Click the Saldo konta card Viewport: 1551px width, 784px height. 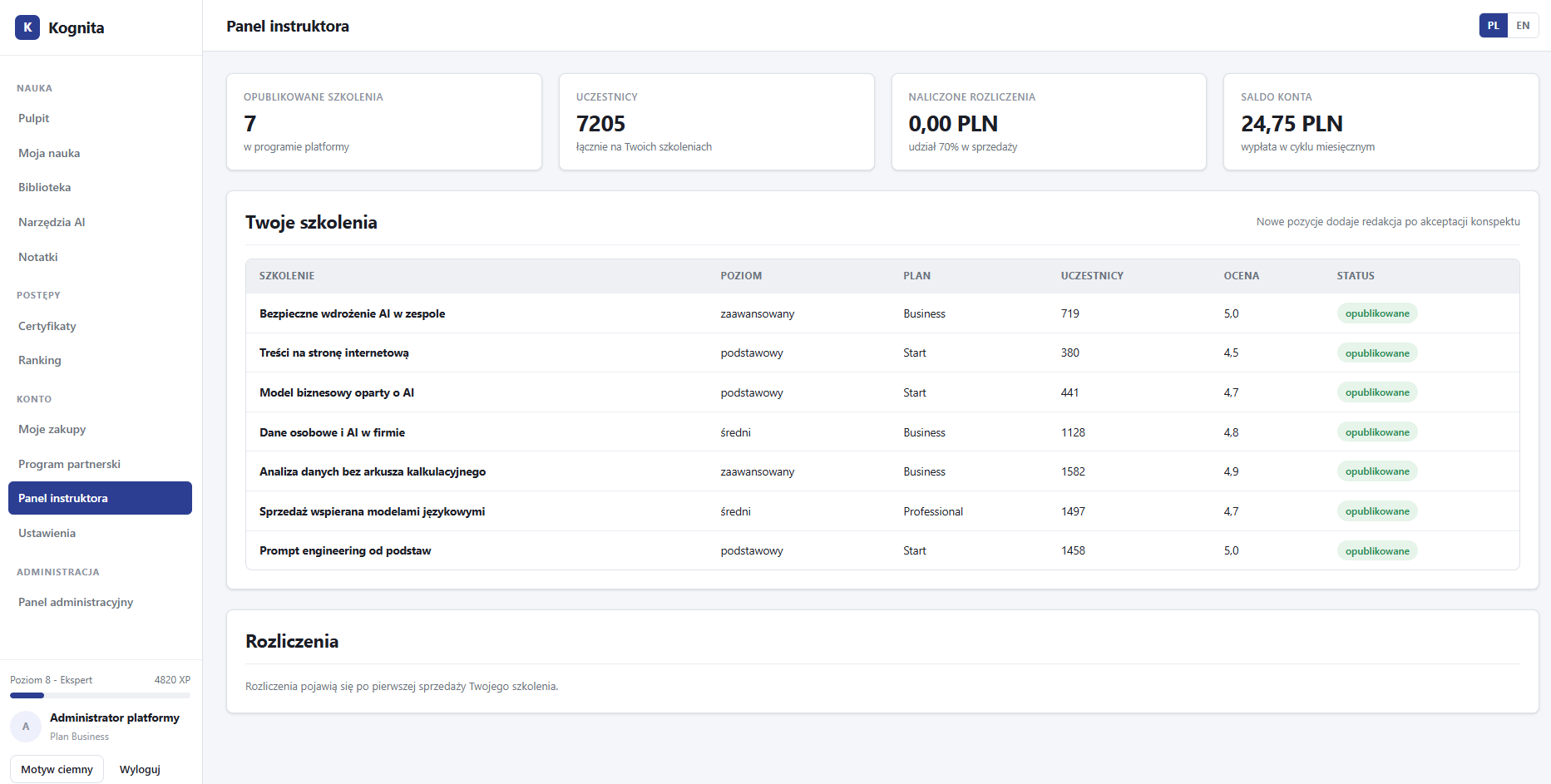[1381, 122]
